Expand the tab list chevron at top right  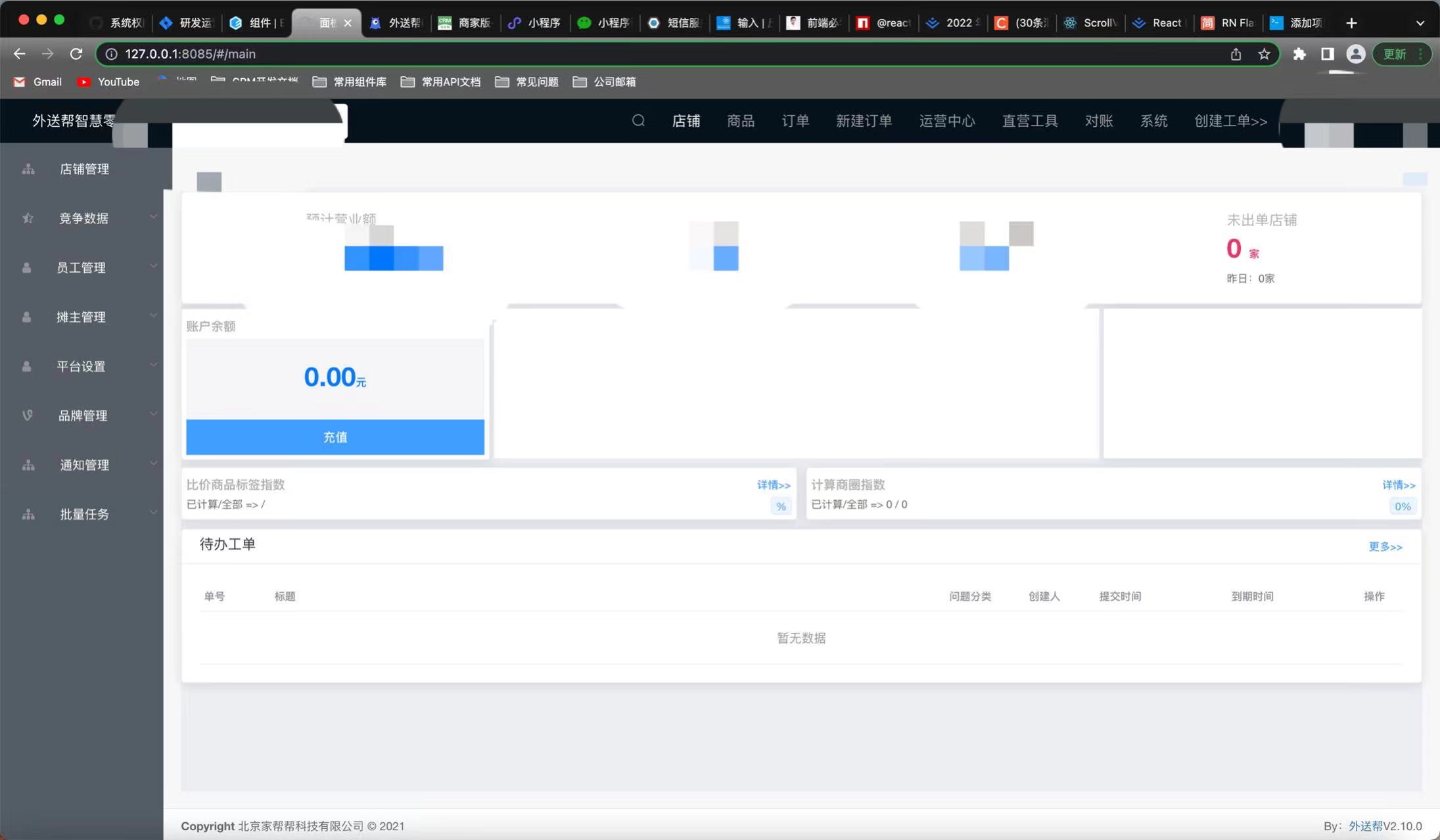[x=1420, y=23]
